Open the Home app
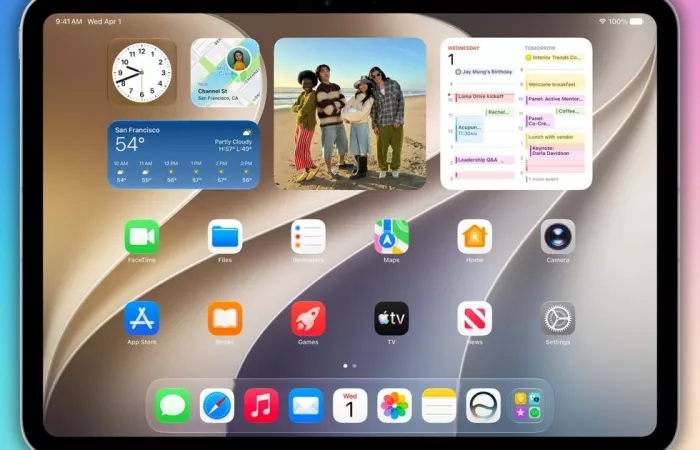The image size is (700, 450). (x=475, y=237)
